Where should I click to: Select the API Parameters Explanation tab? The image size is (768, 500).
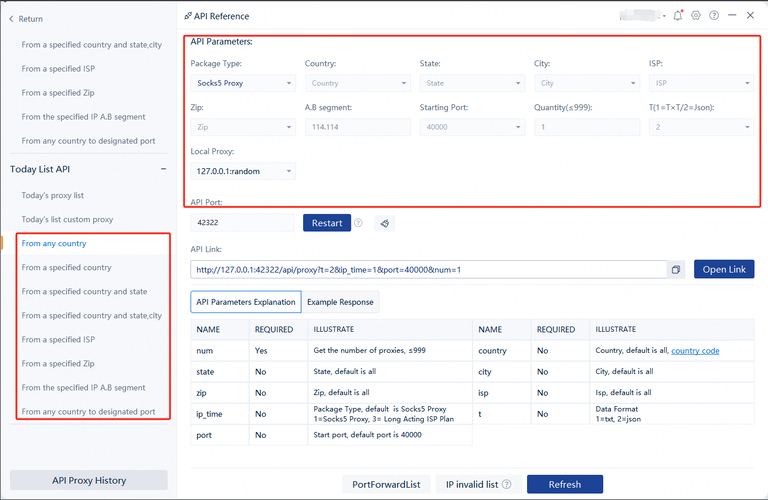[x=246, y=301]
